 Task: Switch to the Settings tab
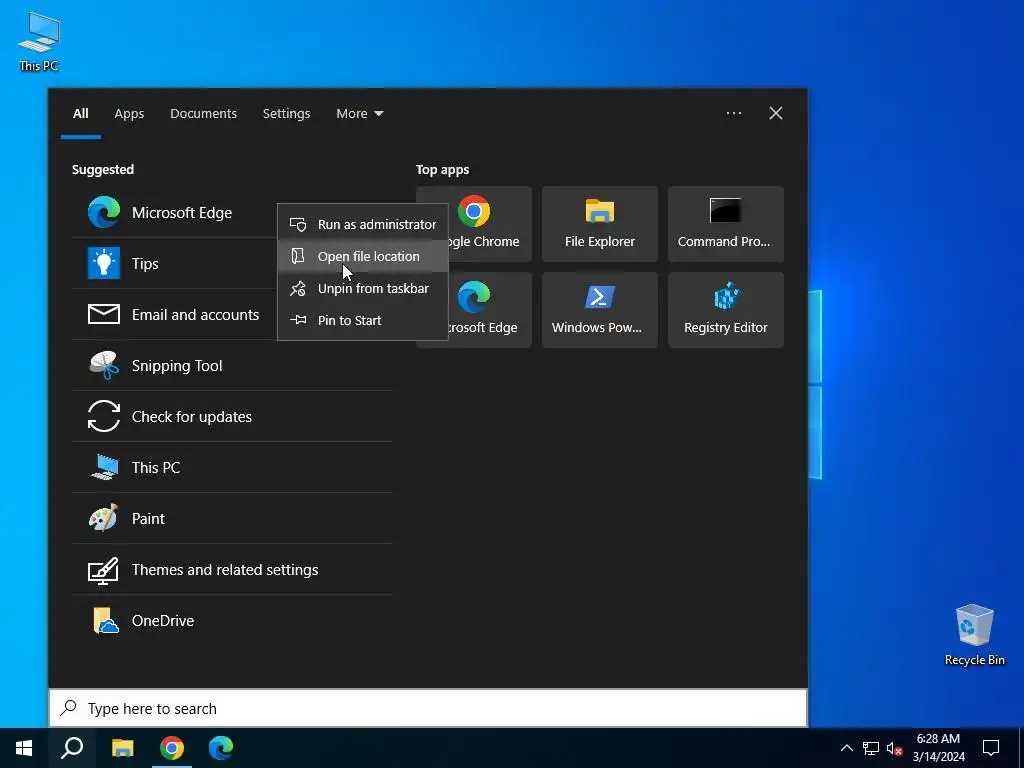tap(286, 114)
